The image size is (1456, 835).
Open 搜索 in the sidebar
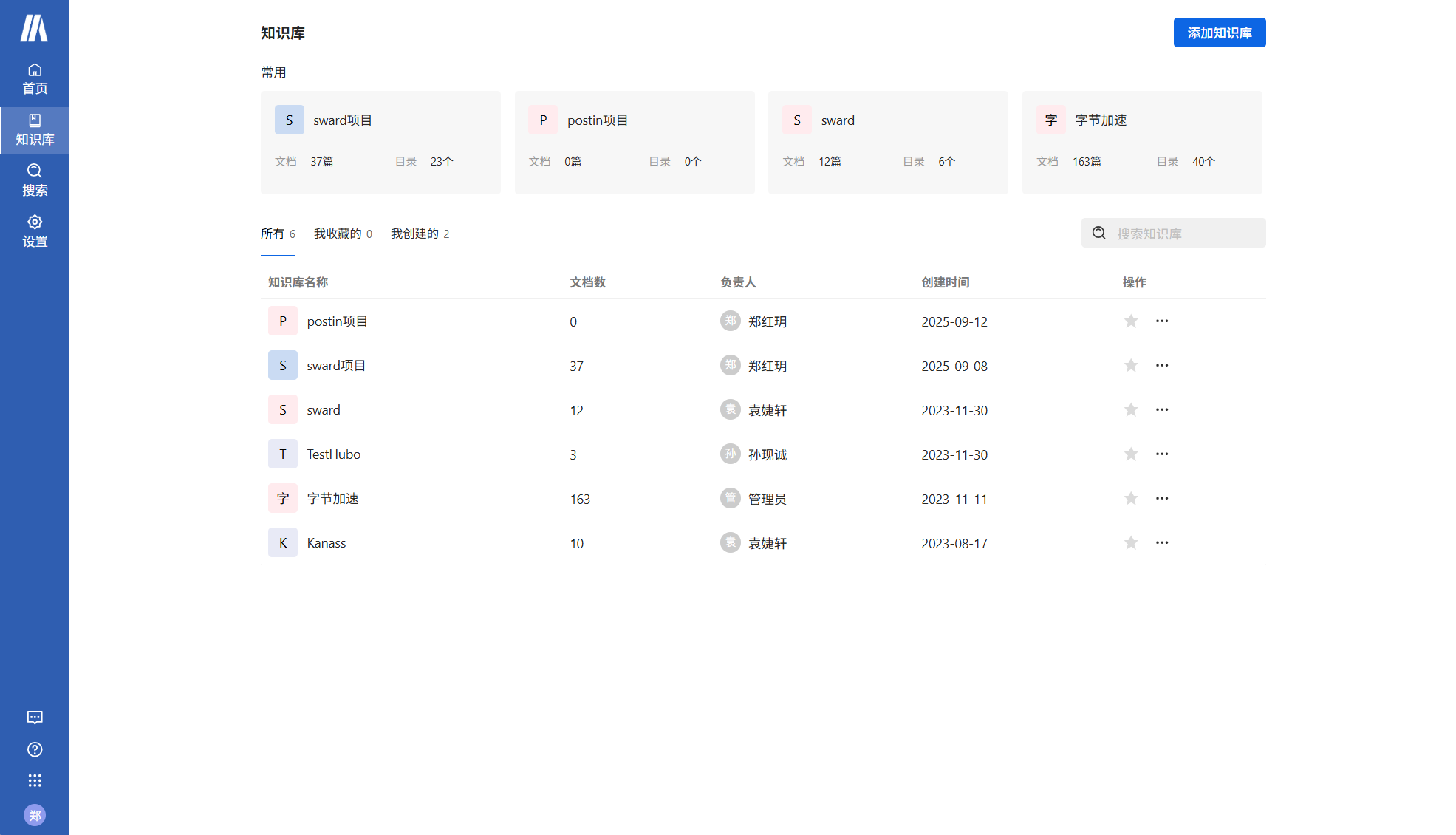(x=34, y=181)
